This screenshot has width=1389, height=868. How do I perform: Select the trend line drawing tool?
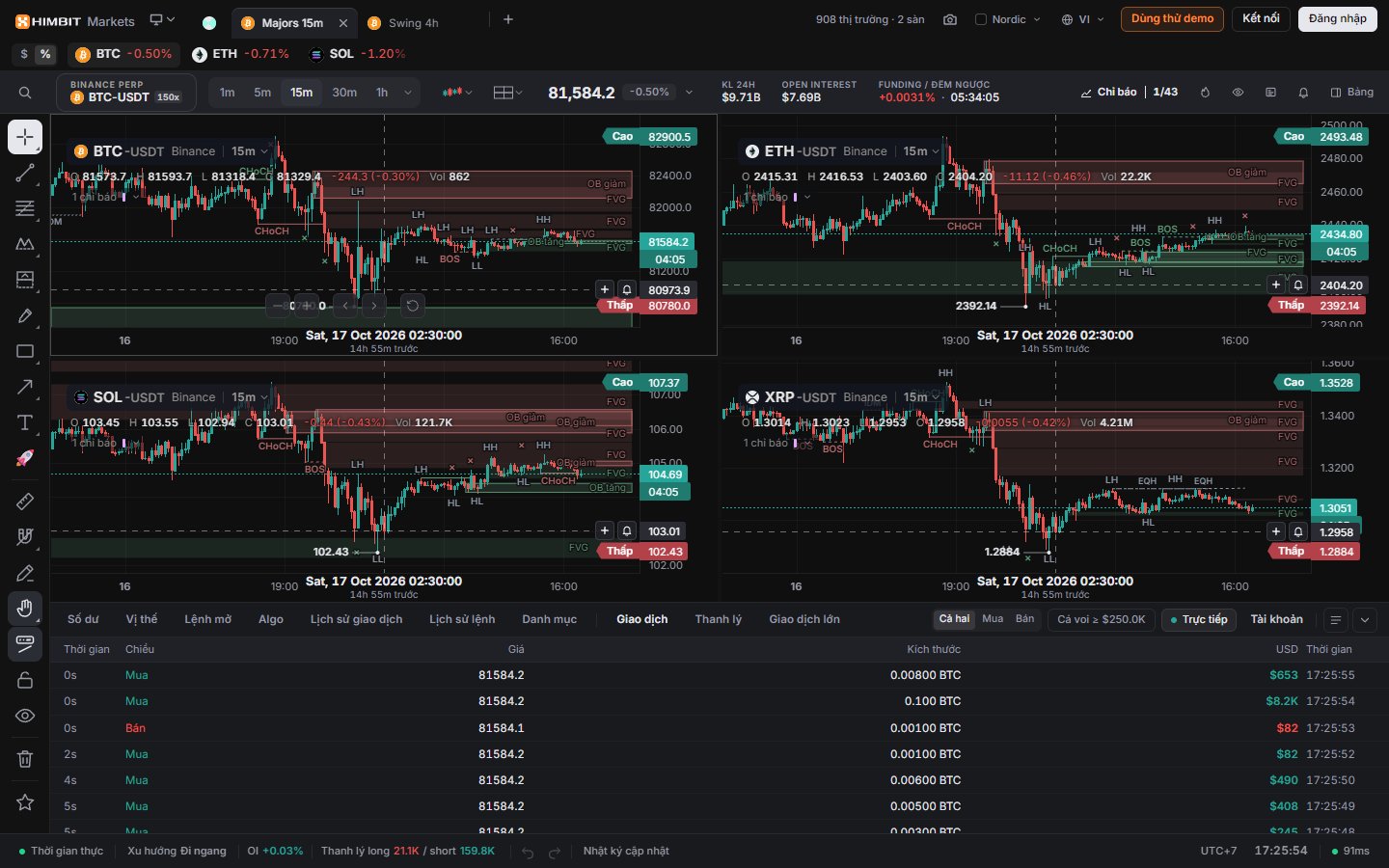(x=25, y=173)
